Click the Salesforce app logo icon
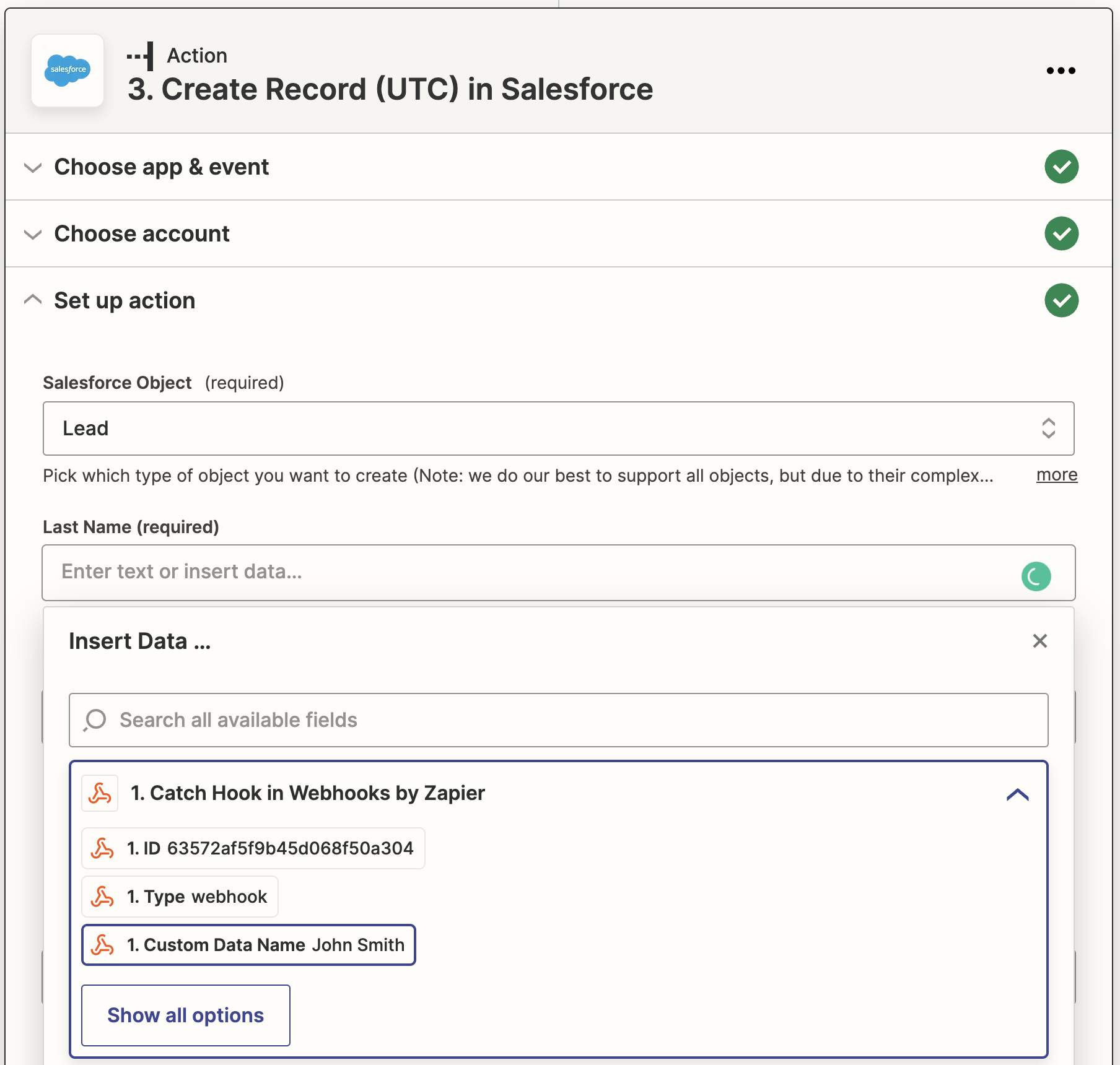This screenshot has width=1120, height=1065. [68, 71]
